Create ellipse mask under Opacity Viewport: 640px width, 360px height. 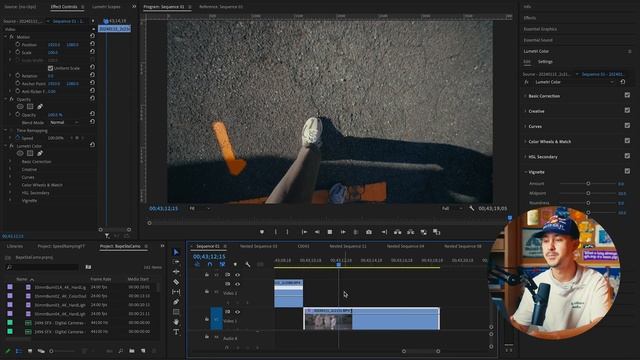click(20, 107)
